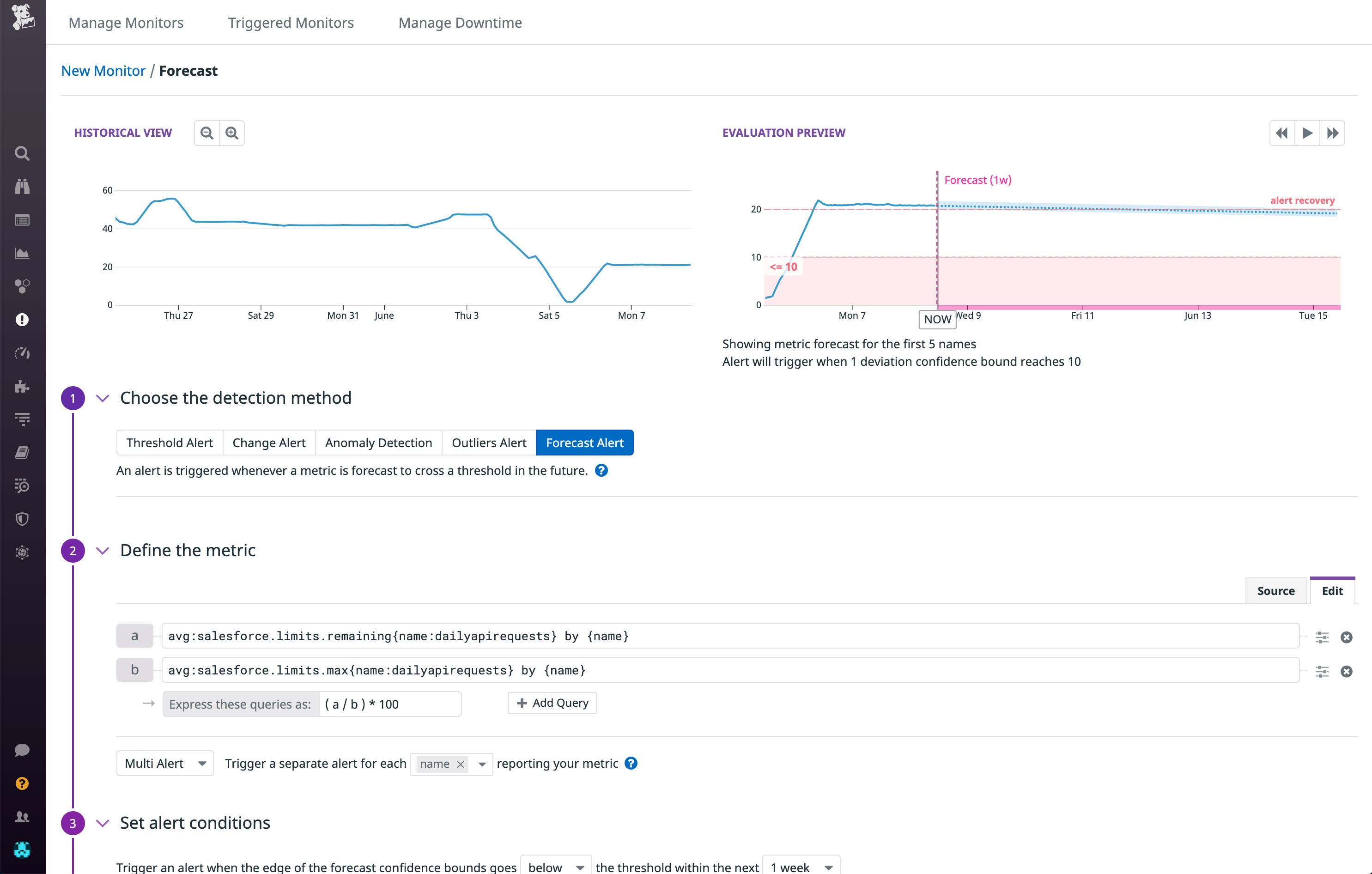Screen dimensions: 1372x874
Task: Open the help question-mark icon in sidebar
Action: pyautogui.click(x=22, y=783)
